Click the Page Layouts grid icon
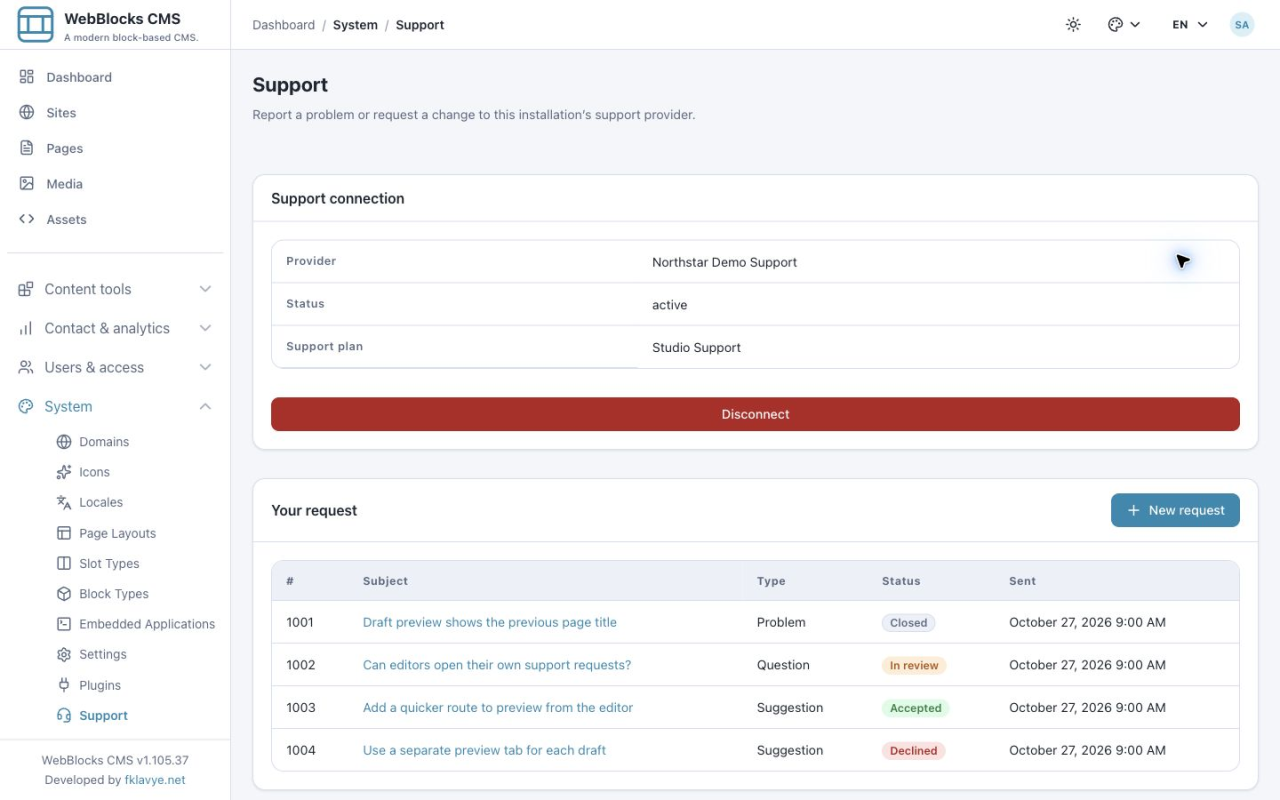1280x800 pixels. [x=64, y=533]
